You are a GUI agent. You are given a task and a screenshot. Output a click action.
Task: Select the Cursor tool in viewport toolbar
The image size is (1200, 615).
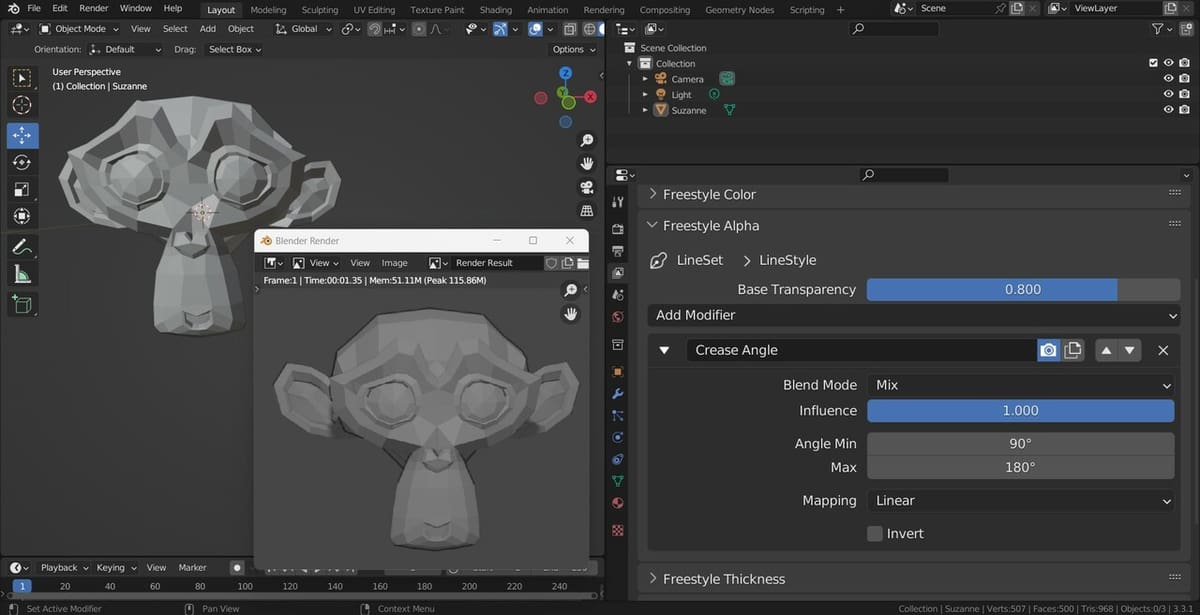pyautogui.click(x=22, y=105)
